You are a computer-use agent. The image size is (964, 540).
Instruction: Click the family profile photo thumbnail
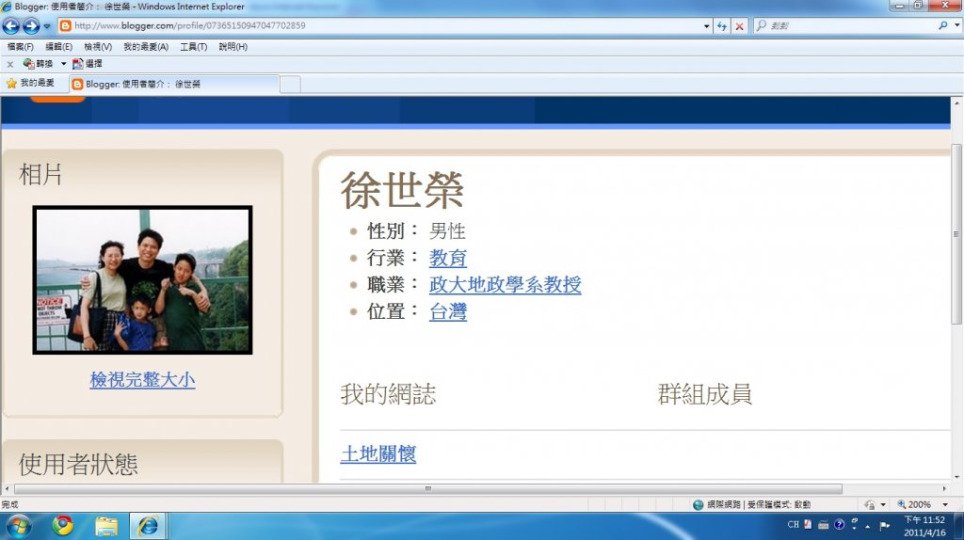[142, 280]
